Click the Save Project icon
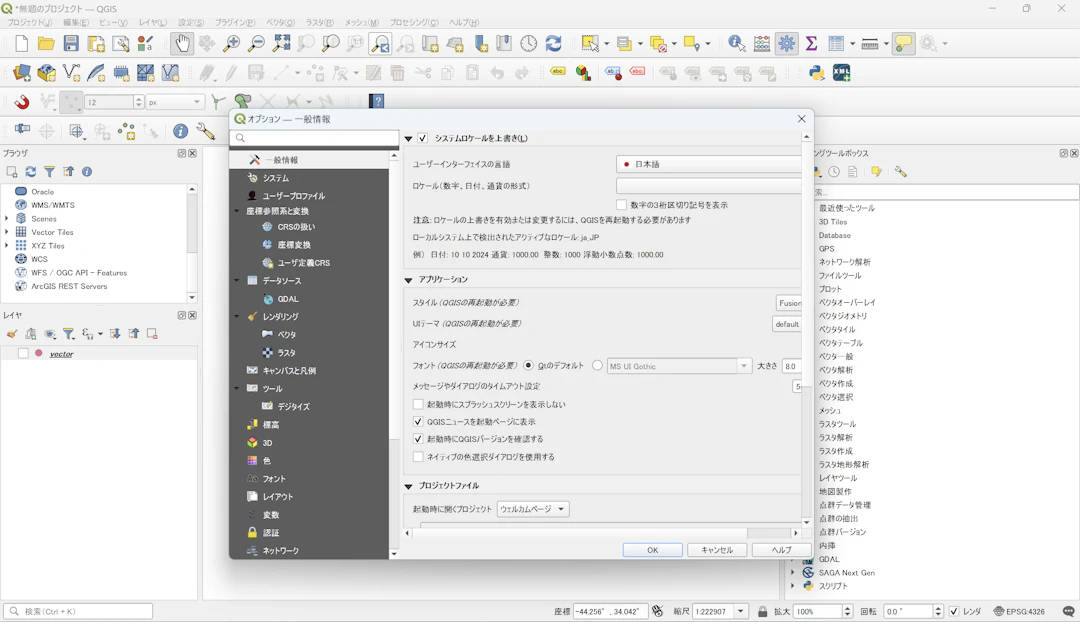 tap(71, 43)
